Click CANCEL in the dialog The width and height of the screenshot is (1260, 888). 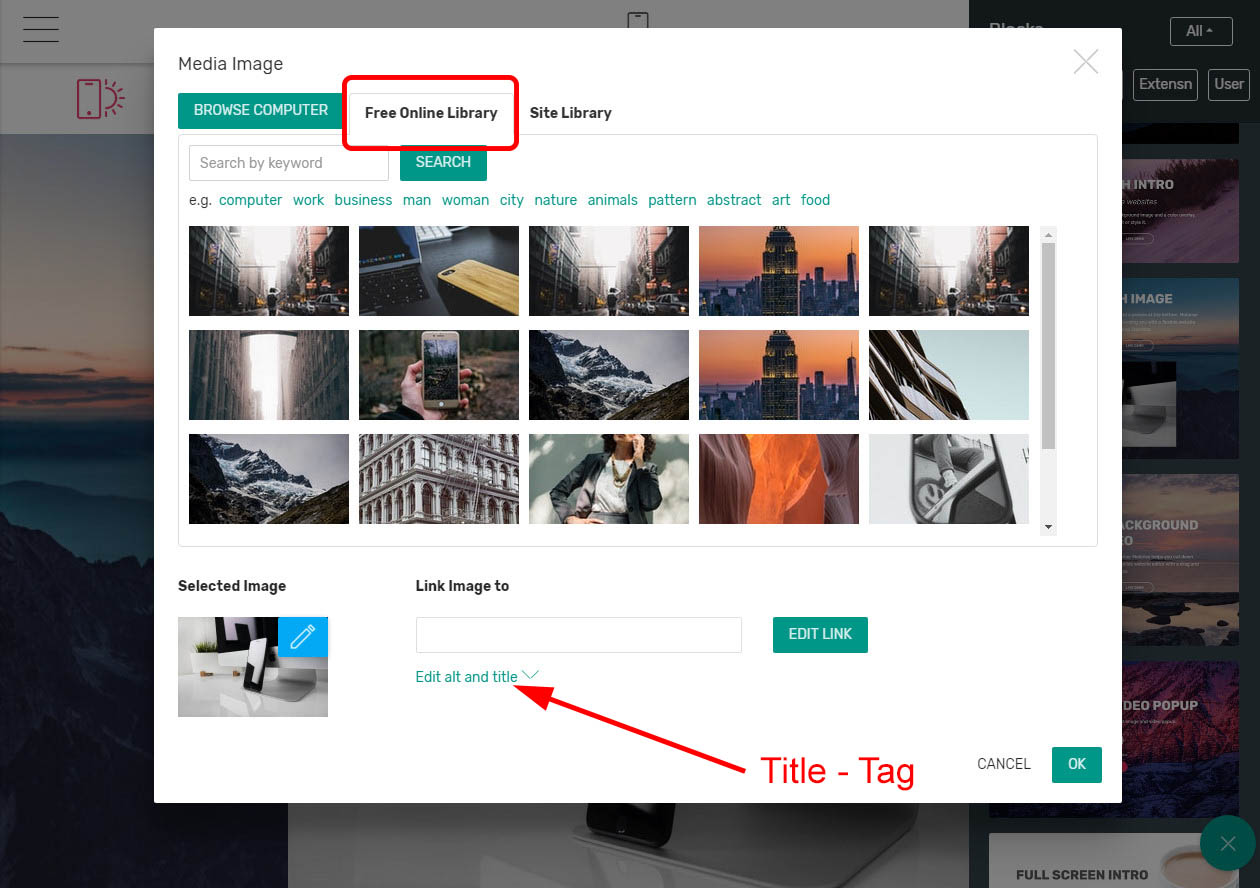(1004, 764)
